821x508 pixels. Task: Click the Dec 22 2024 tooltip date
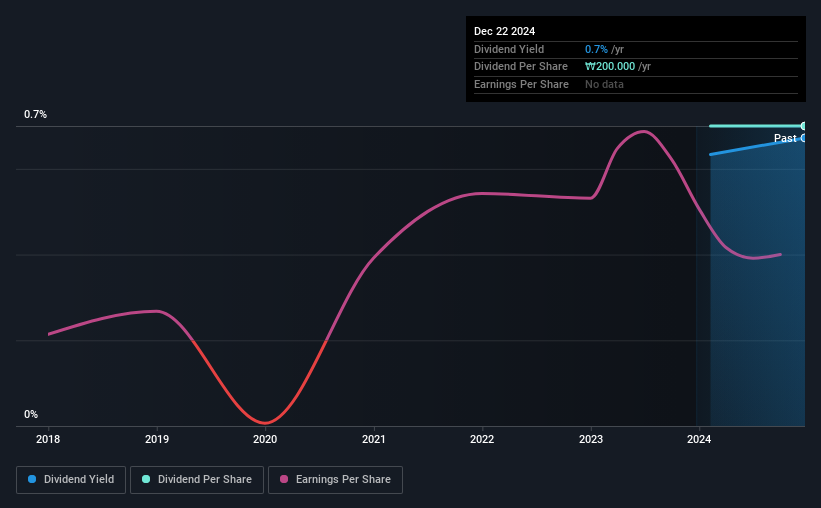[x=504, y=31]
